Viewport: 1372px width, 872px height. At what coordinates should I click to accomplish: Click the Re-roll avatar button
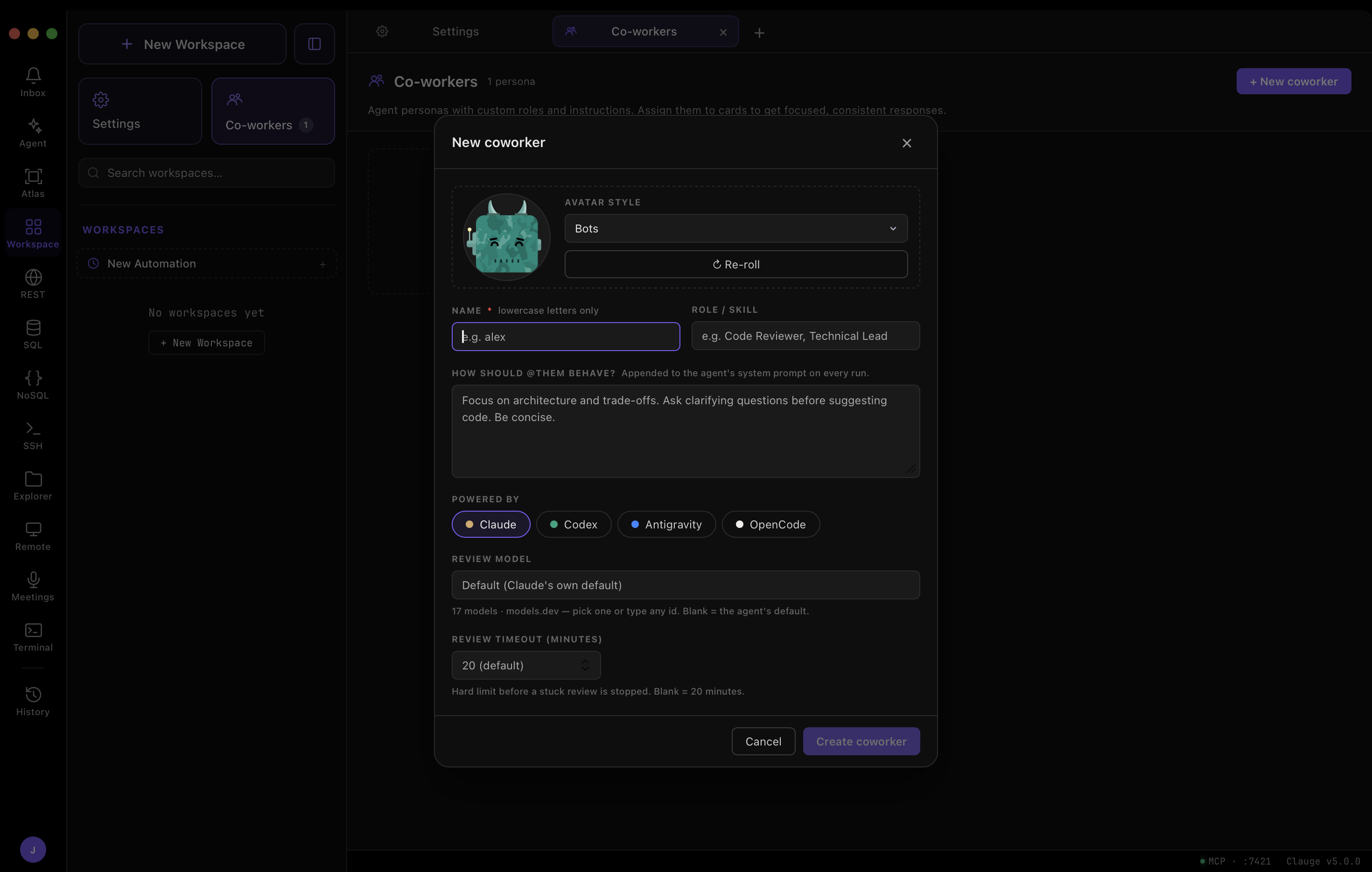(735, 265)
